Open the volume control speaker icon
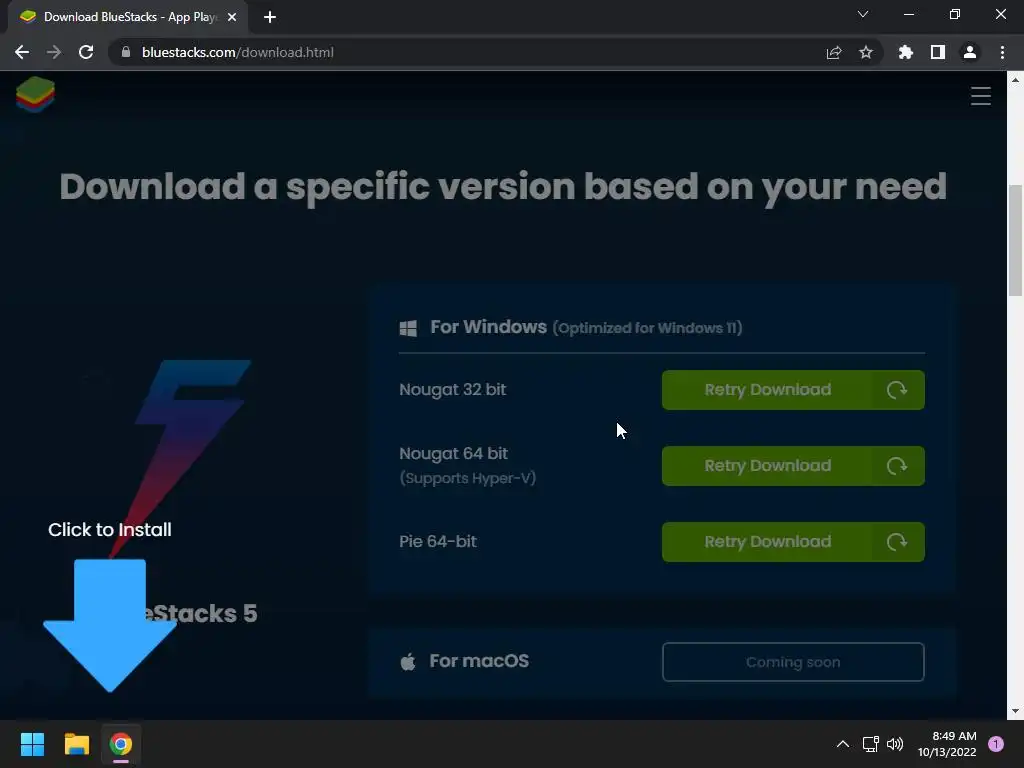The image size is (1024, 768). (x=895, y=744)
